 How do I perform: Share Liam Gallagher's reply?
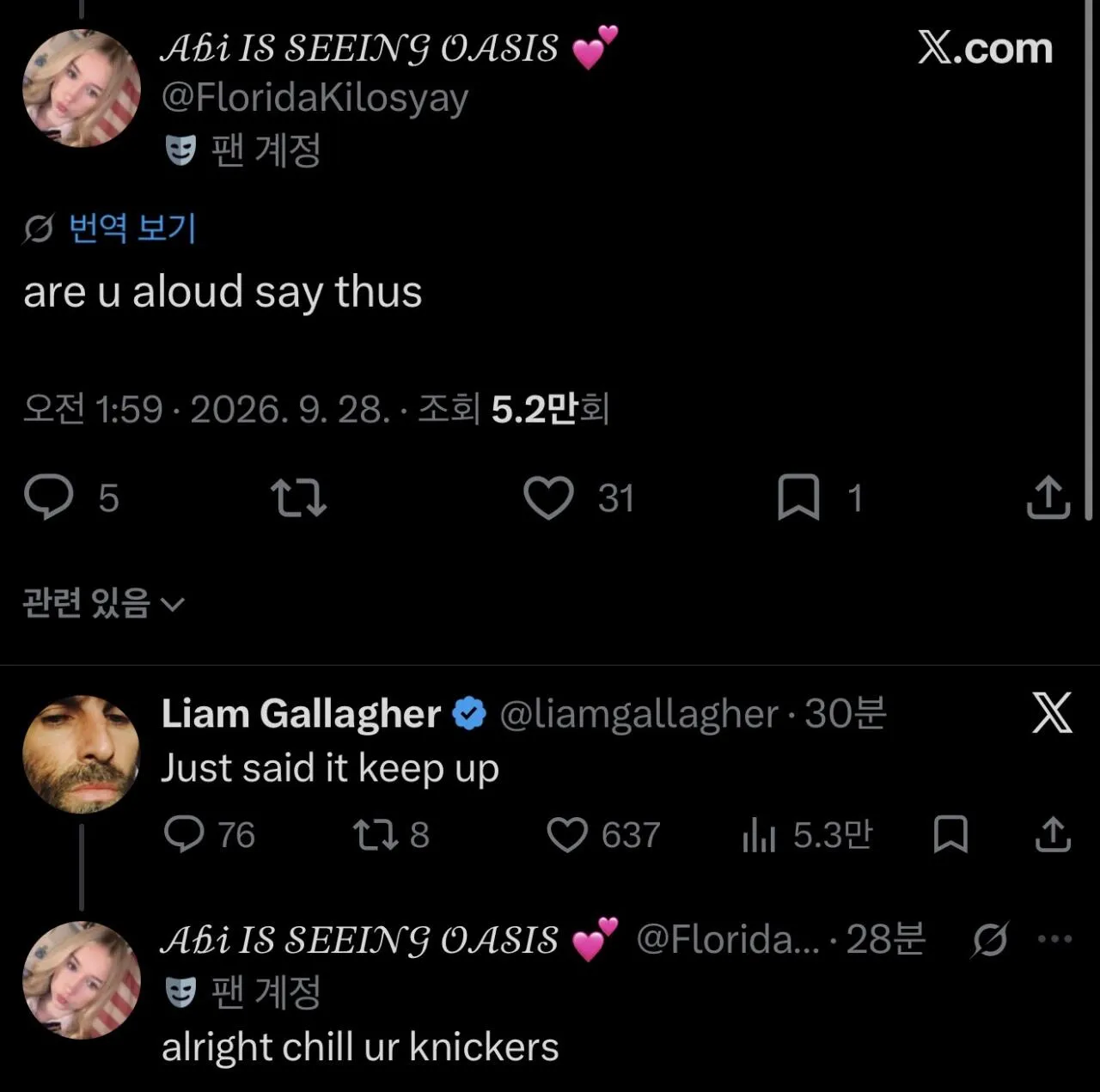(1053, 833)
